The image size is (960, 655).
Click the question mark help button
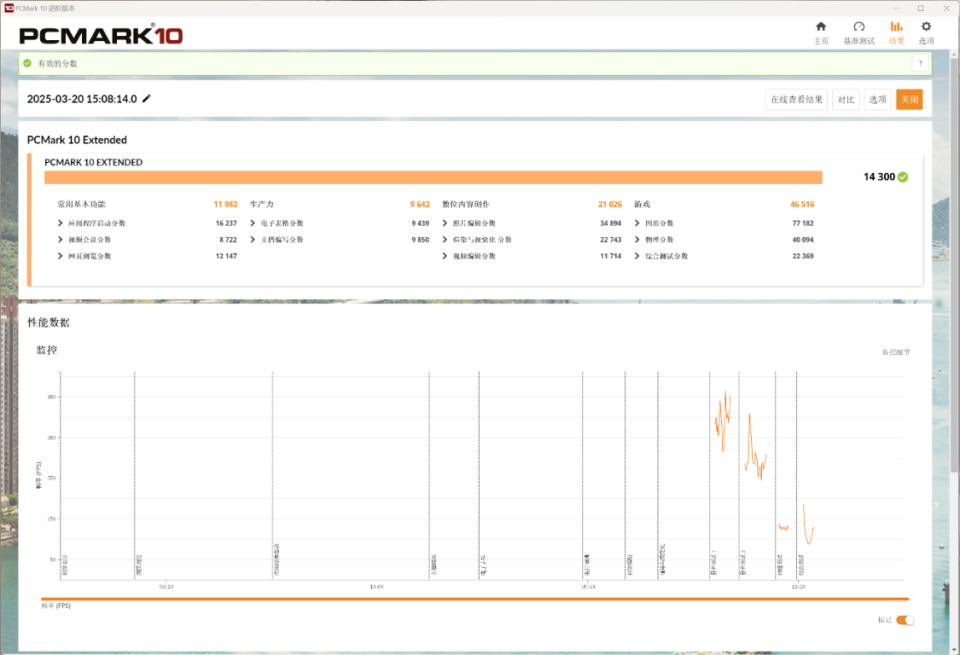click(x=920, y=63)
